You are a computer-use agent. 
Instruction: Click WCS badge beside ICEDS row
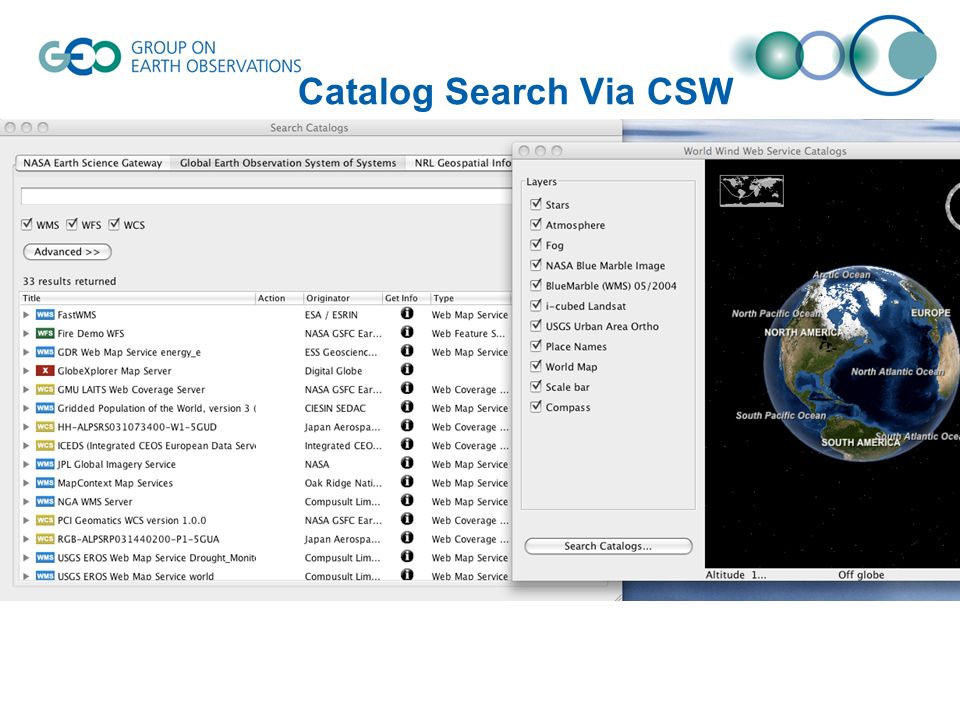(45, 446)
